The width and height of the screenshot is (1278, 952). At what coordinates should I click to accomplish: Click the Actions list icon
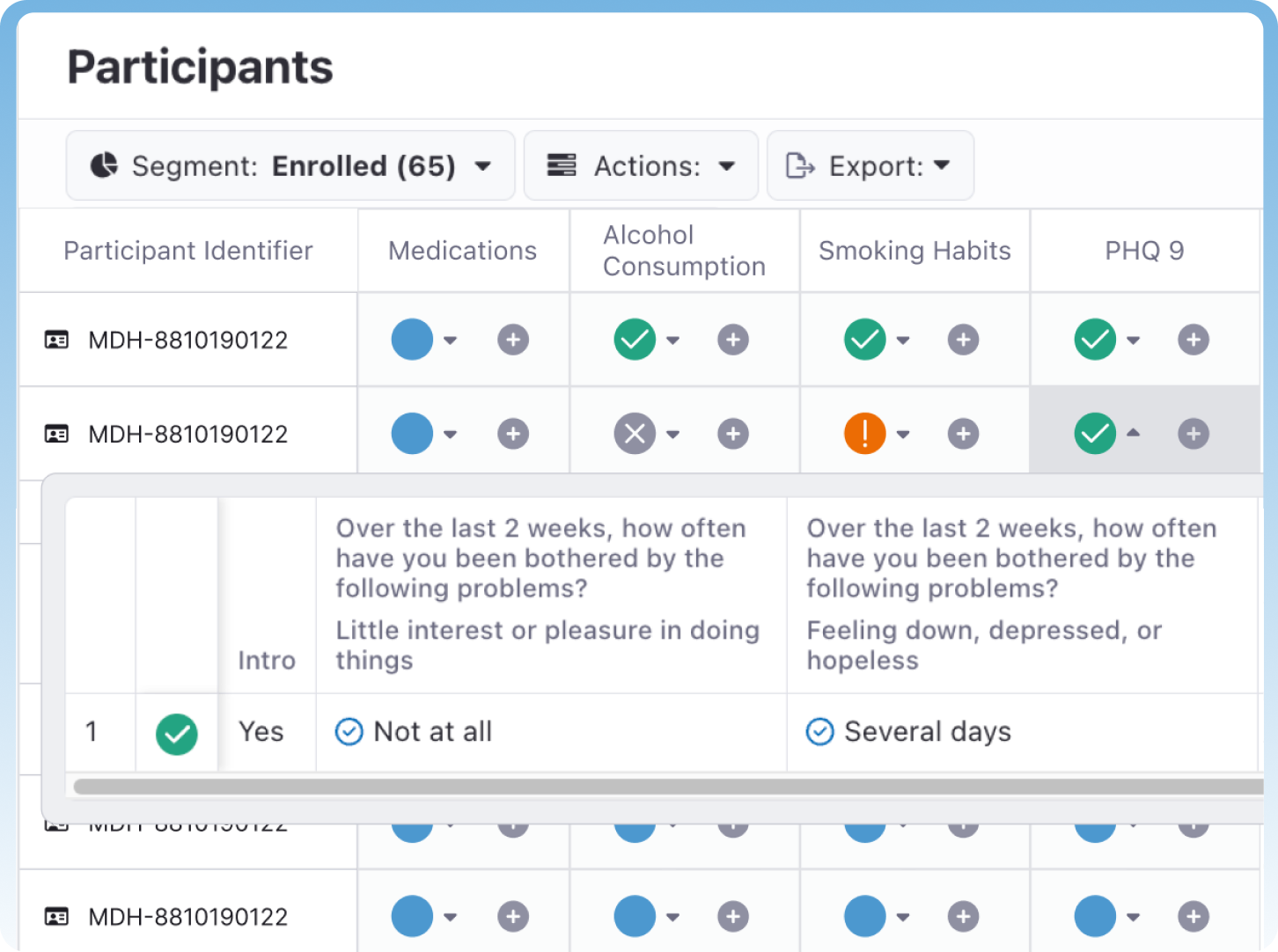click(561, 165)
